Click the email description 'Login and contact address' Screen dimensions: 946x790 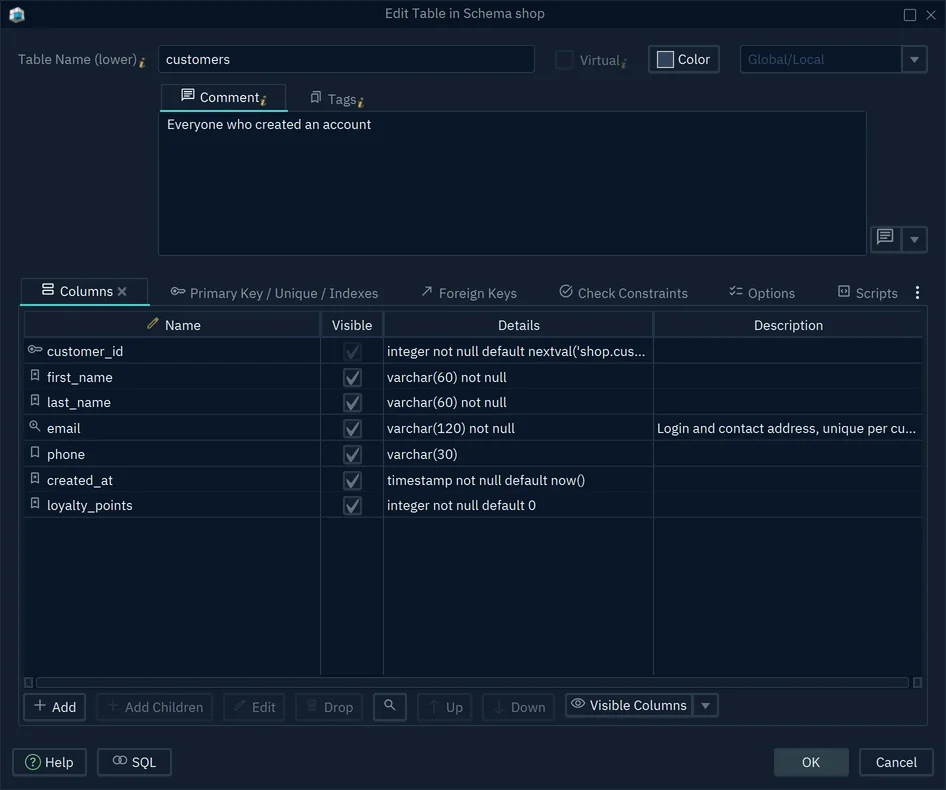pyautogui.click(x=786, y=428)
